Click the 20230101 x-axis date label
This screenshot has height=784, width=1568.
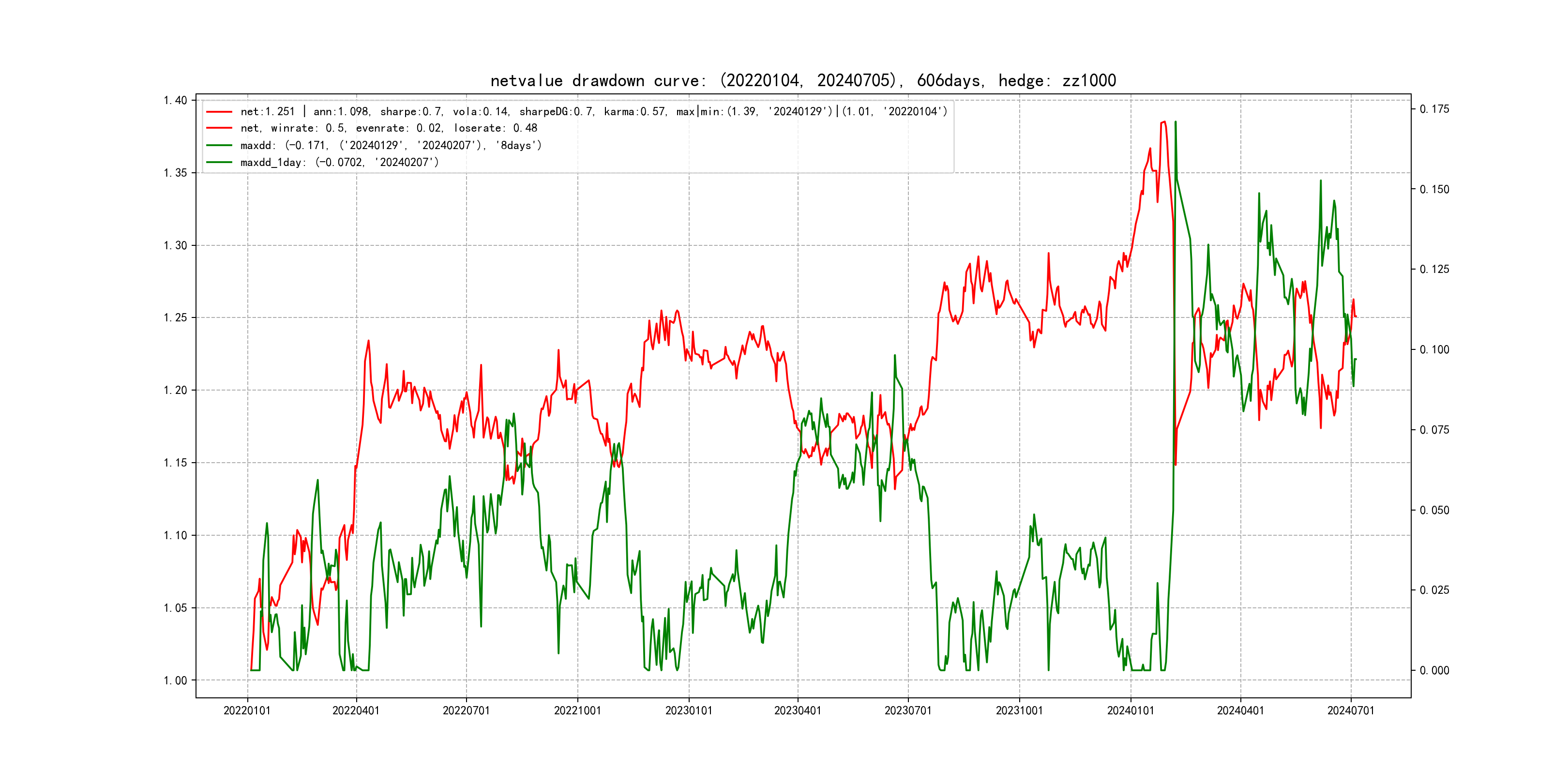(x=689, y=710)
